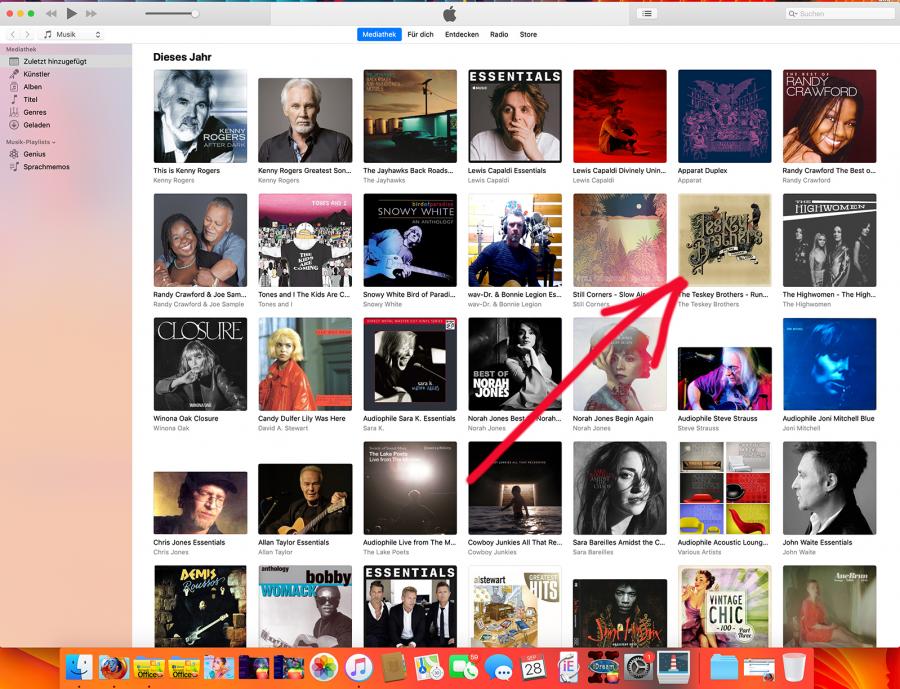The width and height of the screenshot is (900, 689).
Task: Open Geladen downloads in the sidebar
Action: point(36,125)
